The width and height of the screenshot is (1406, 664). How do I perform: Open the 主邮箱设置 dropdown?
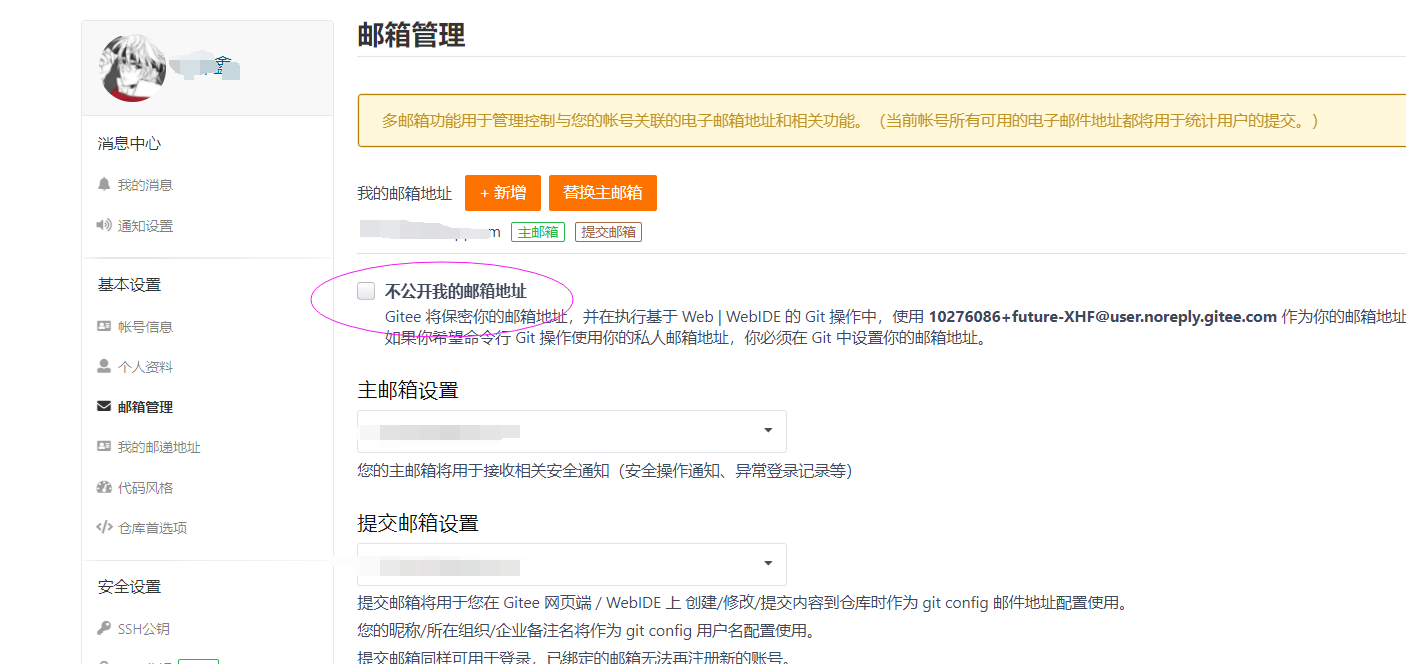[x=571, y=430]
